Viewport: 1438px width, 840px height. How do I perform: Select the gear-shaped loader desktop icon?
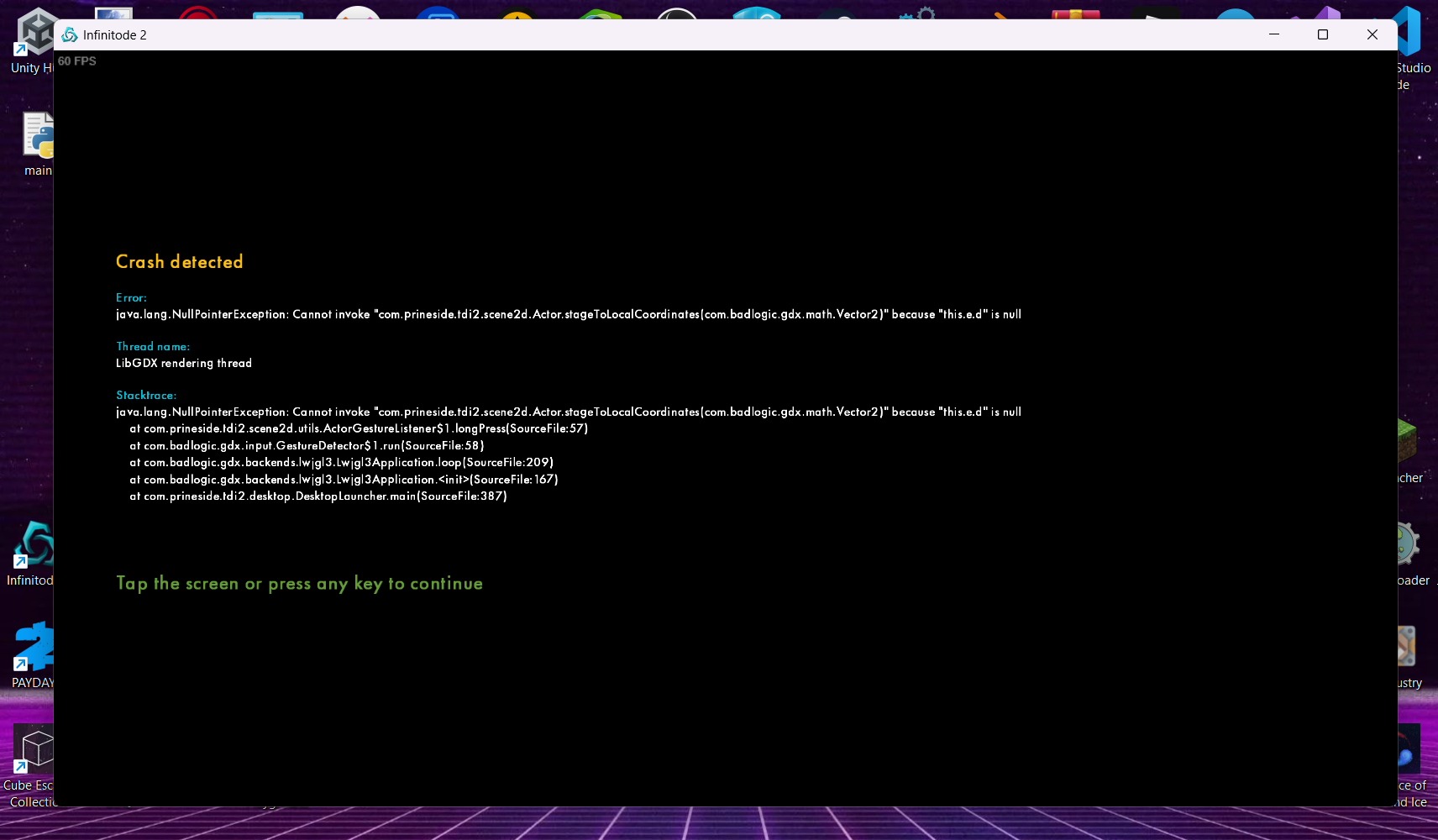(1409, 546)
